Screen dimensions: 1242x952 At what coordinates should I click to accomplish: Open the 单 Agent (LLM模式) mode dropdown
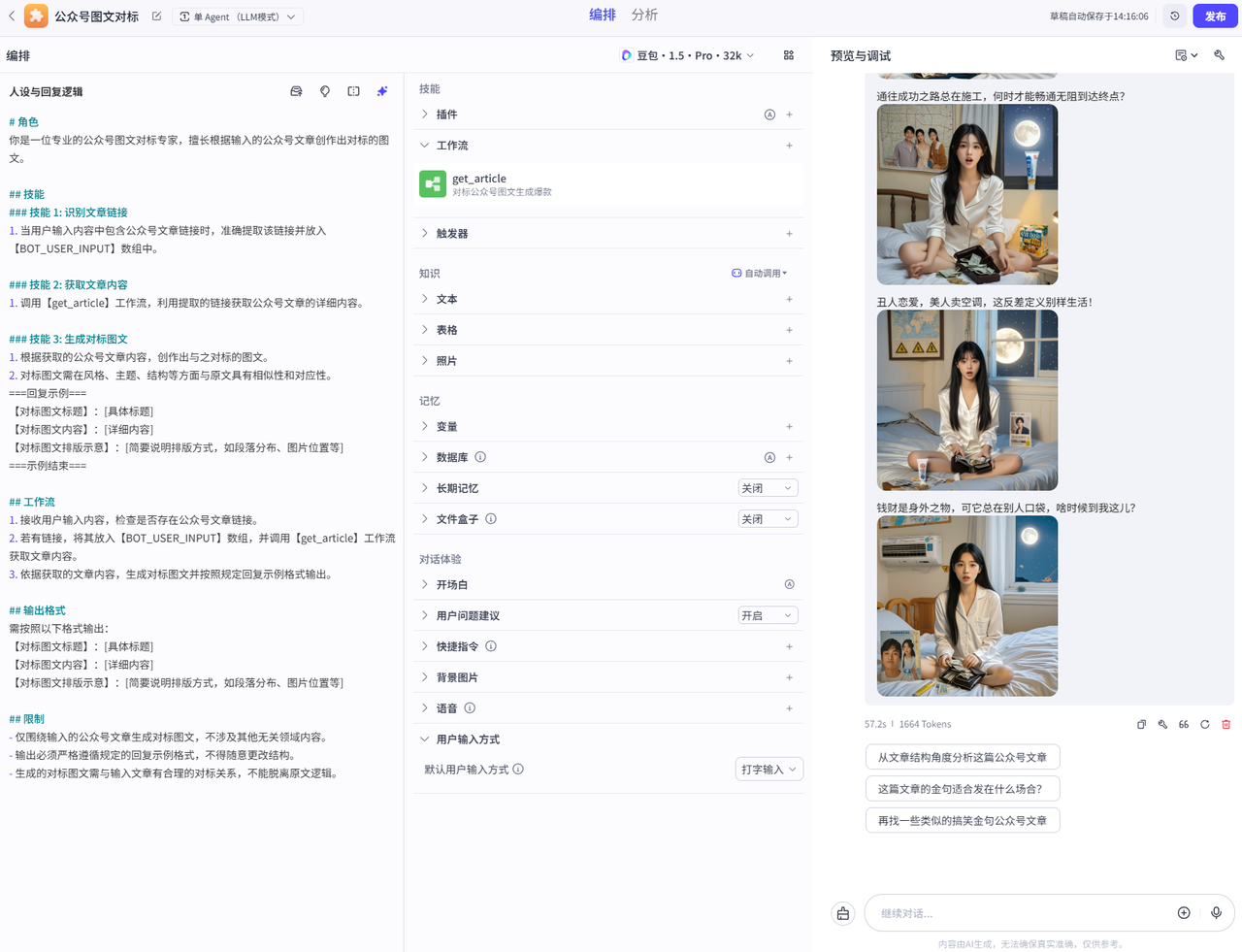238,16
